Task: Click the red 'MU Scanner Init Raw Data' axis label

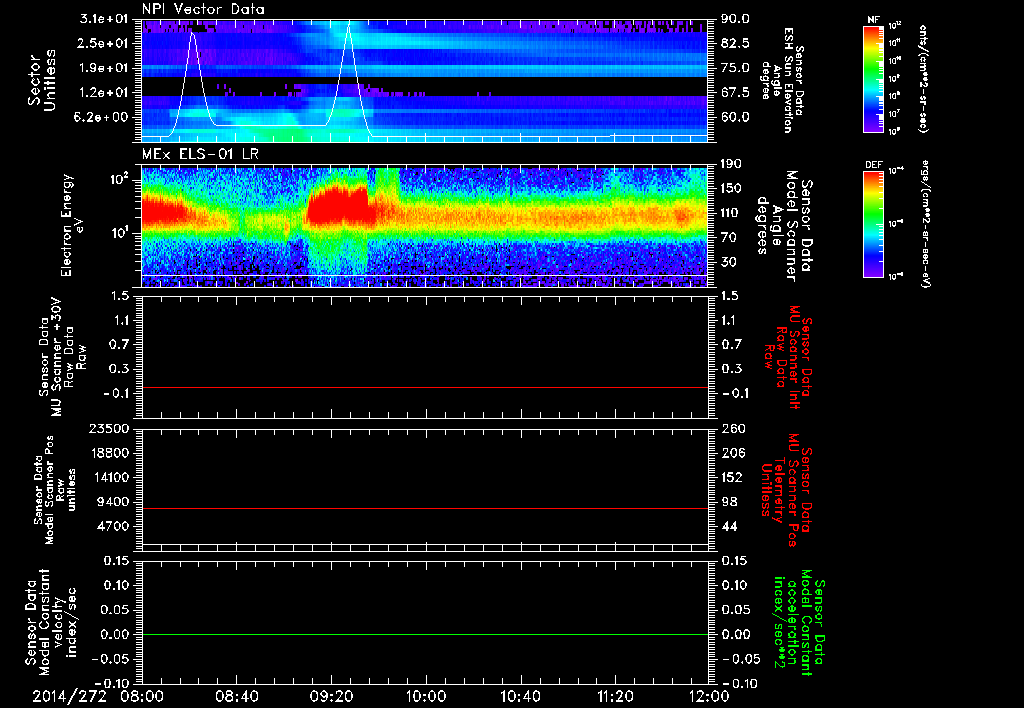Action: click(x=787, y=357)
